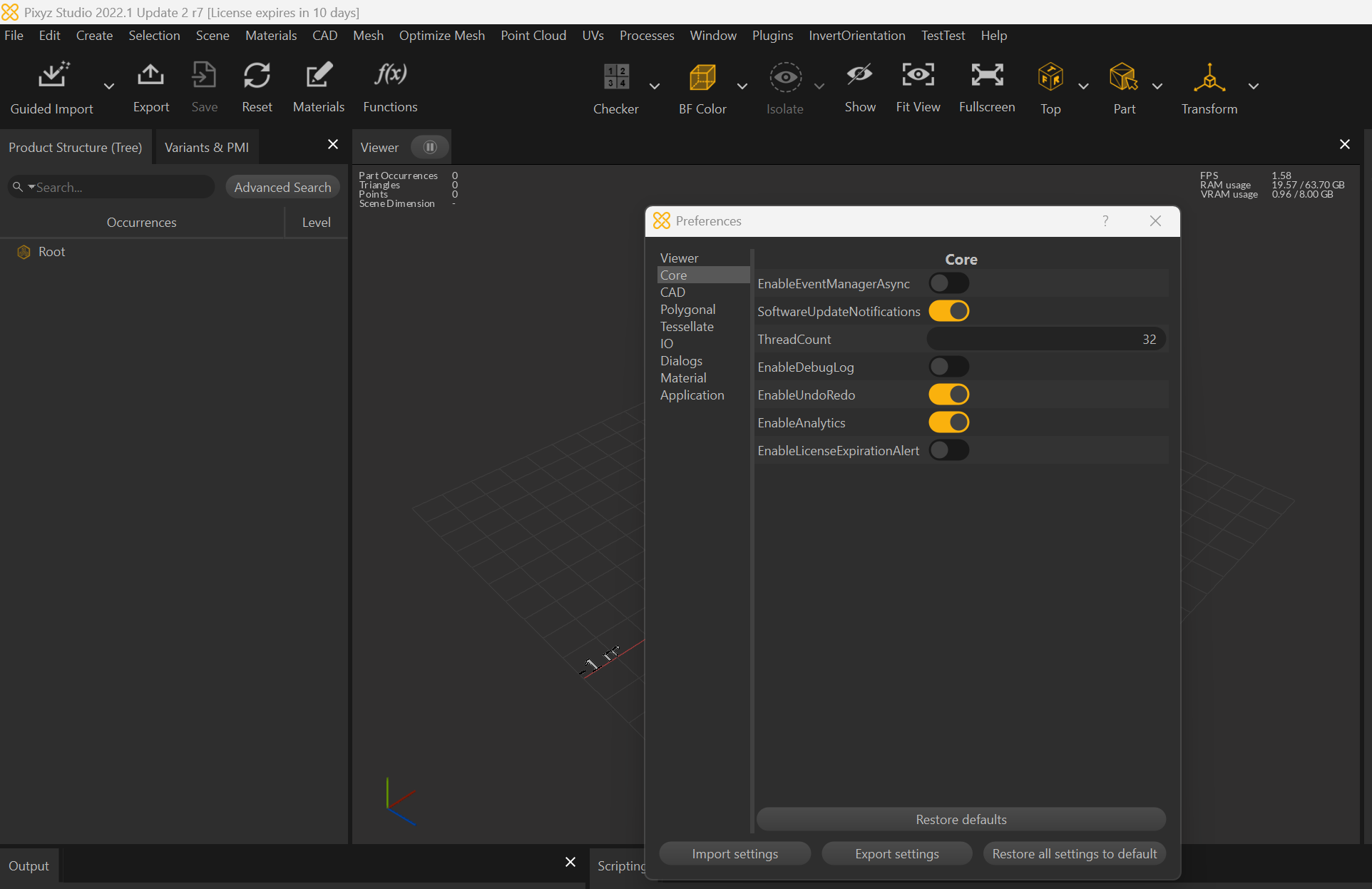Open the Point Cloud menu

click(x=533, y=35)
